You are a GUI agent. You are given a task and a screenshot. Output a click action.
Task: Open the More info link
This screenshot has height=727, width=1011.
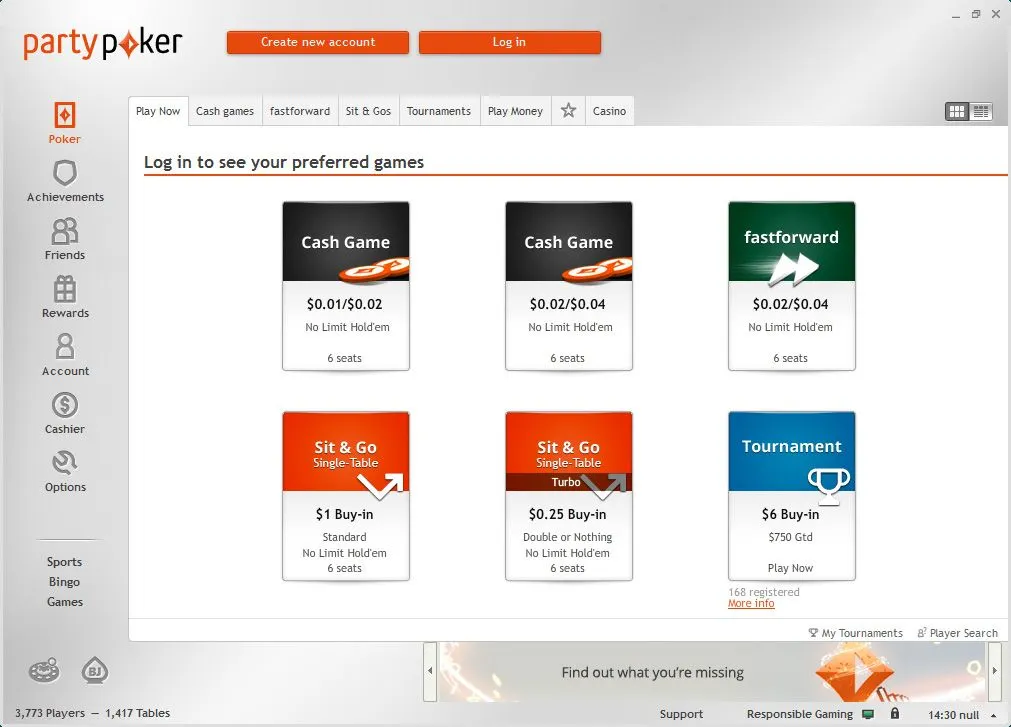pyautogui.click(x=751, y=603)
